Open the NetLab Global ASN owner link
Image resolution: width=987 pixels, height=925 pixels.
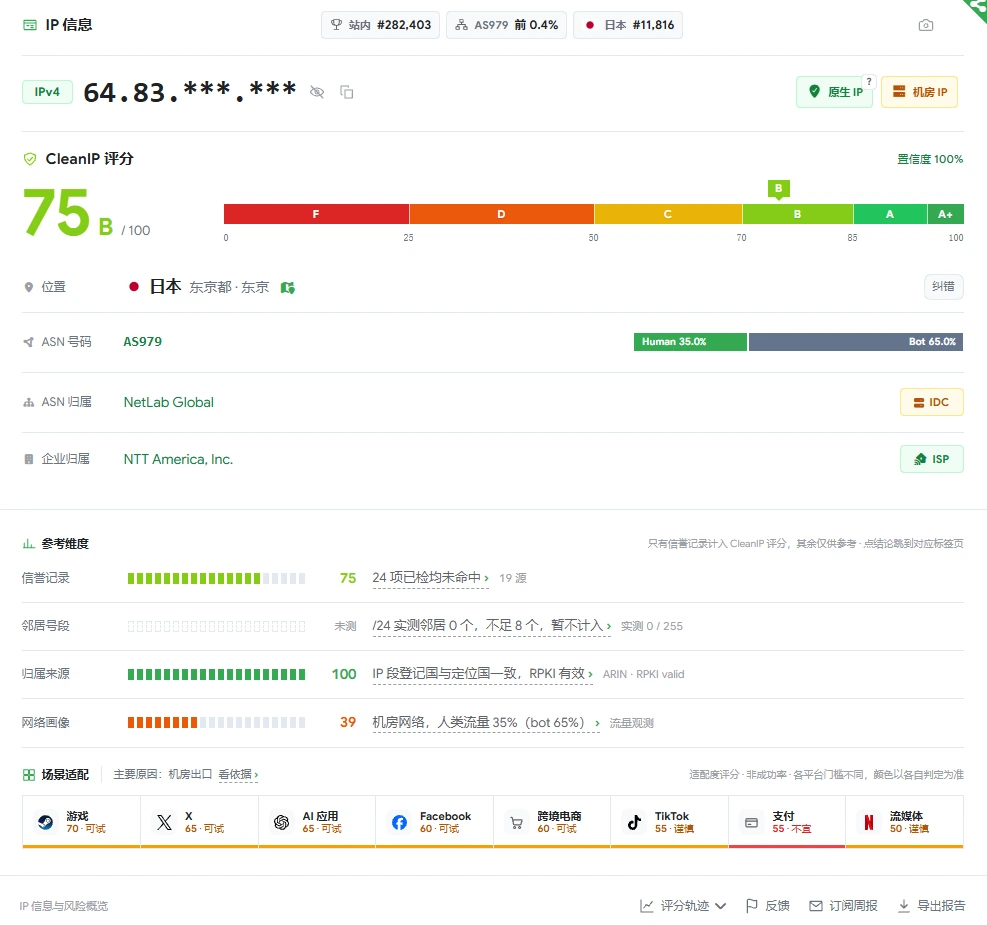[x=169, y=402]
